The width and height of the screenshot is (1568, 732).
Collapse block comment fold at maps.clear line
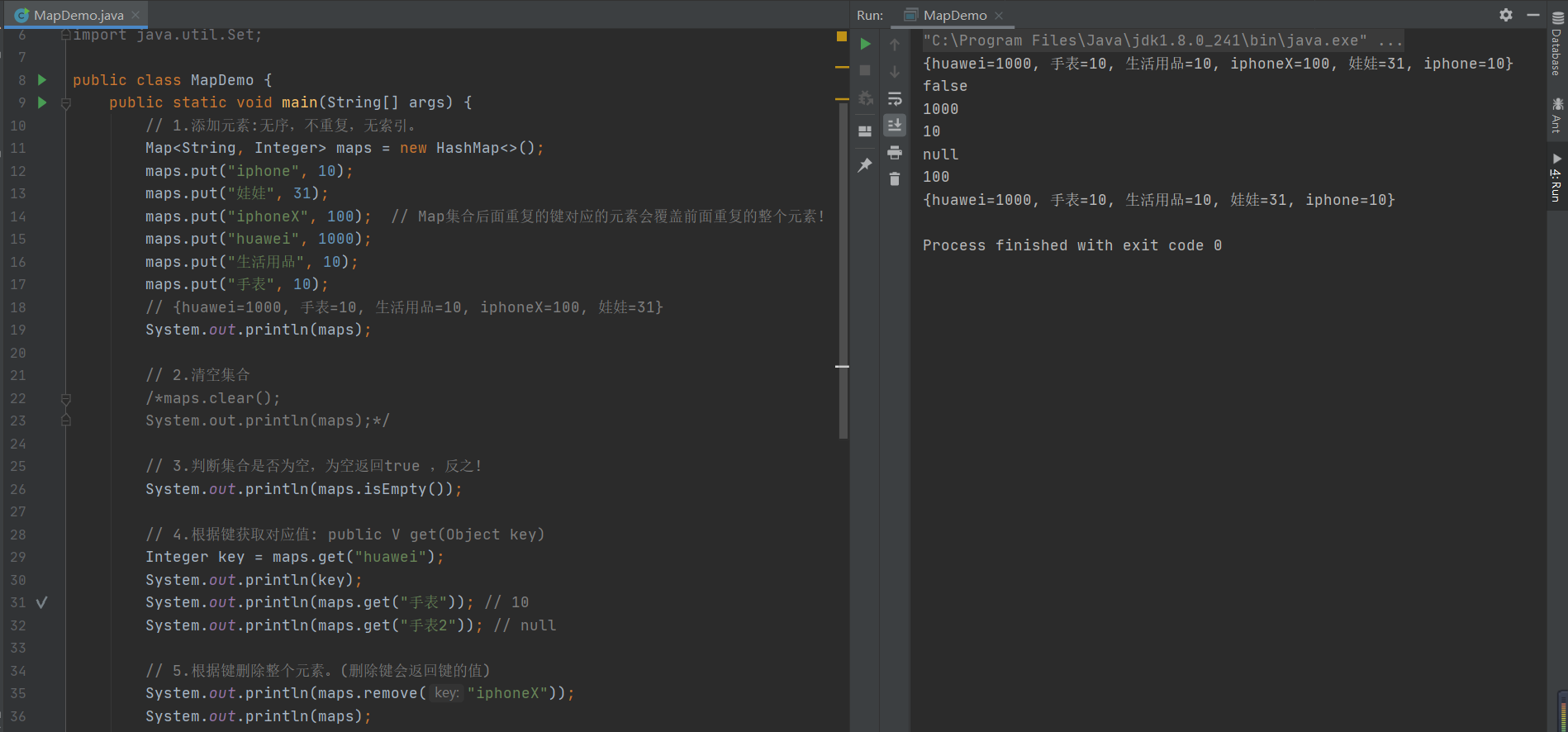66,399
